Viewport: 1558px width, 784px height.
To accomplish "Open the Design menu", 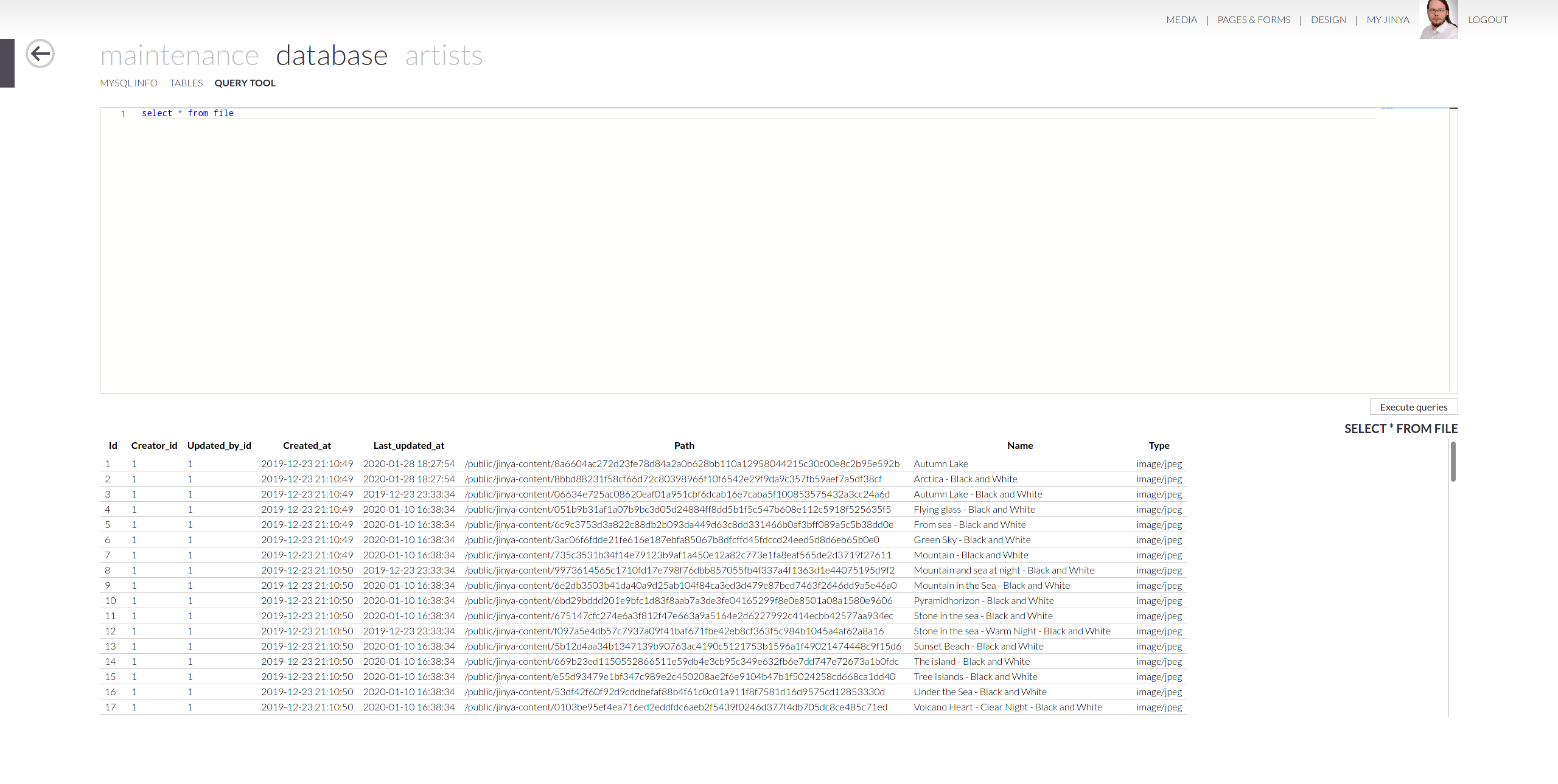I will click(1329, 19).
